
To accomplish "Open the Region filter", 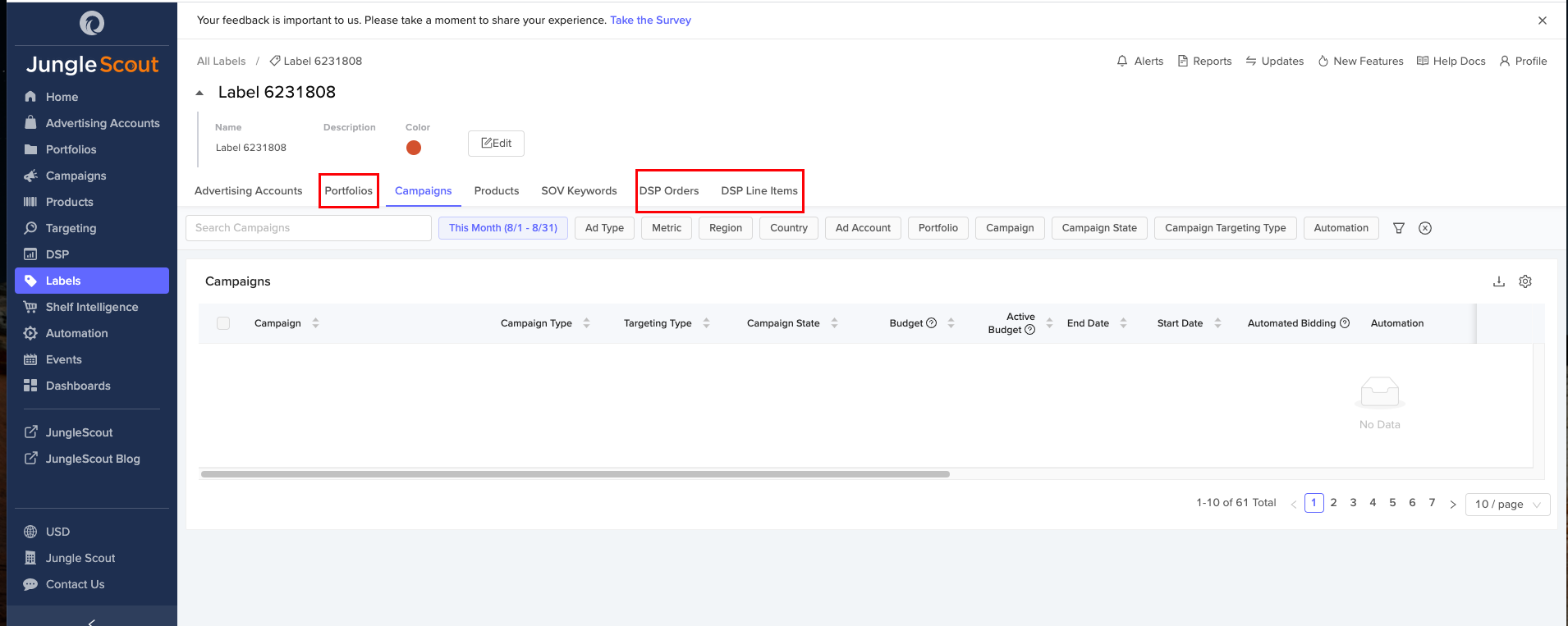I will coord(726,228).
